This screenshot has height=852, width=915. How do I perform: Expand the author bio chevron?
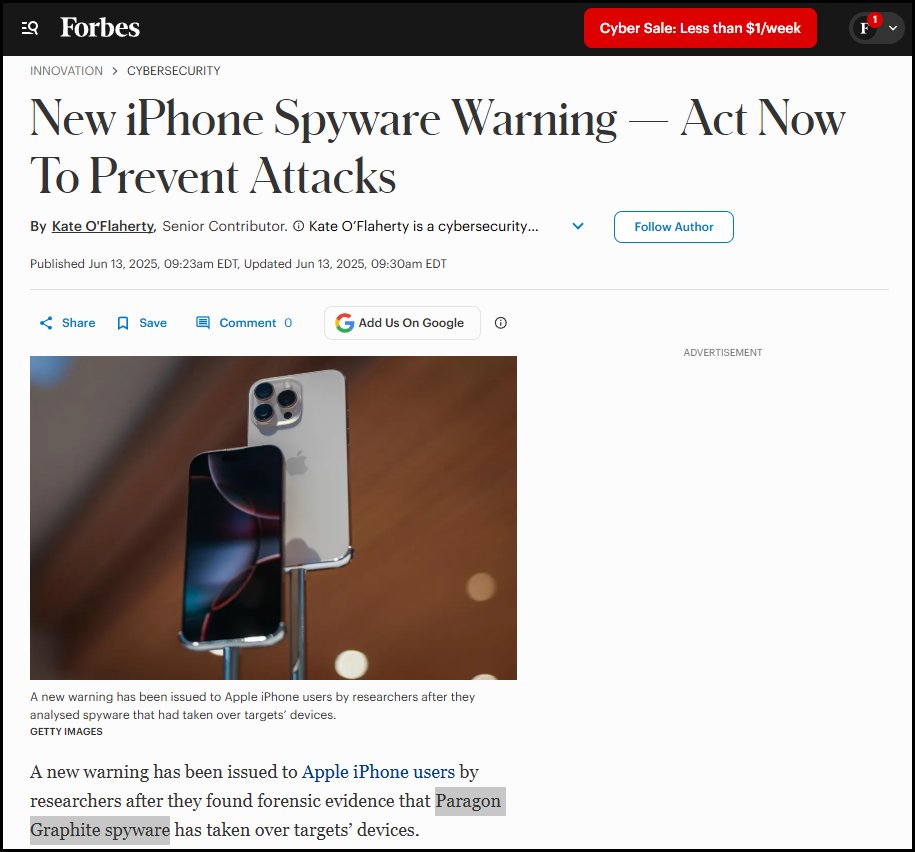(x=578, y=226)
